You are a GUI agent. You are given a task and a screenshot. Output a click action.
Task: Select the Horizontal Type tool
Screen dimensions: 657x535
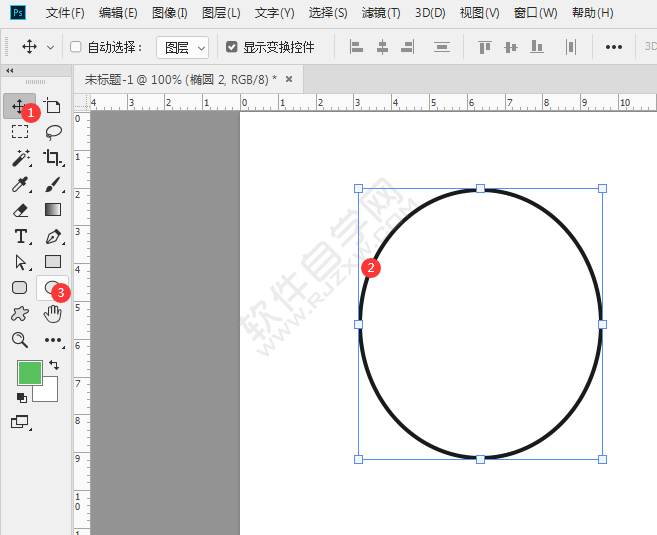coord(21,236)
